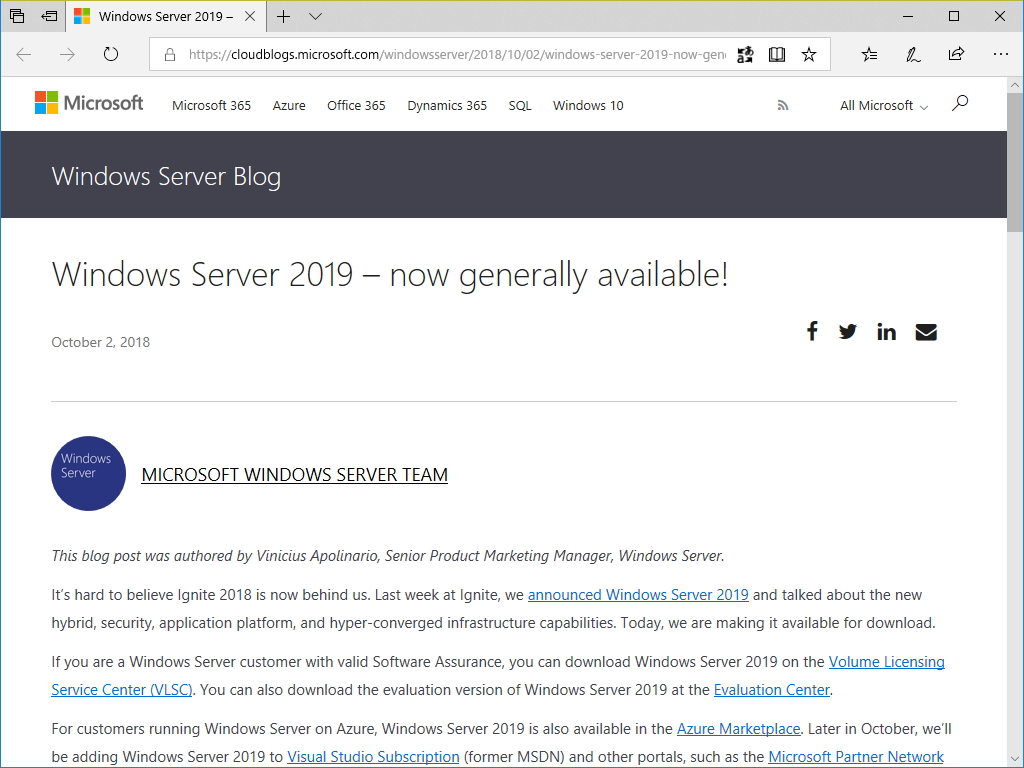Follow the Evaluation Center link
Screen dimensions: 1024x768
click(x=771, y=689)
